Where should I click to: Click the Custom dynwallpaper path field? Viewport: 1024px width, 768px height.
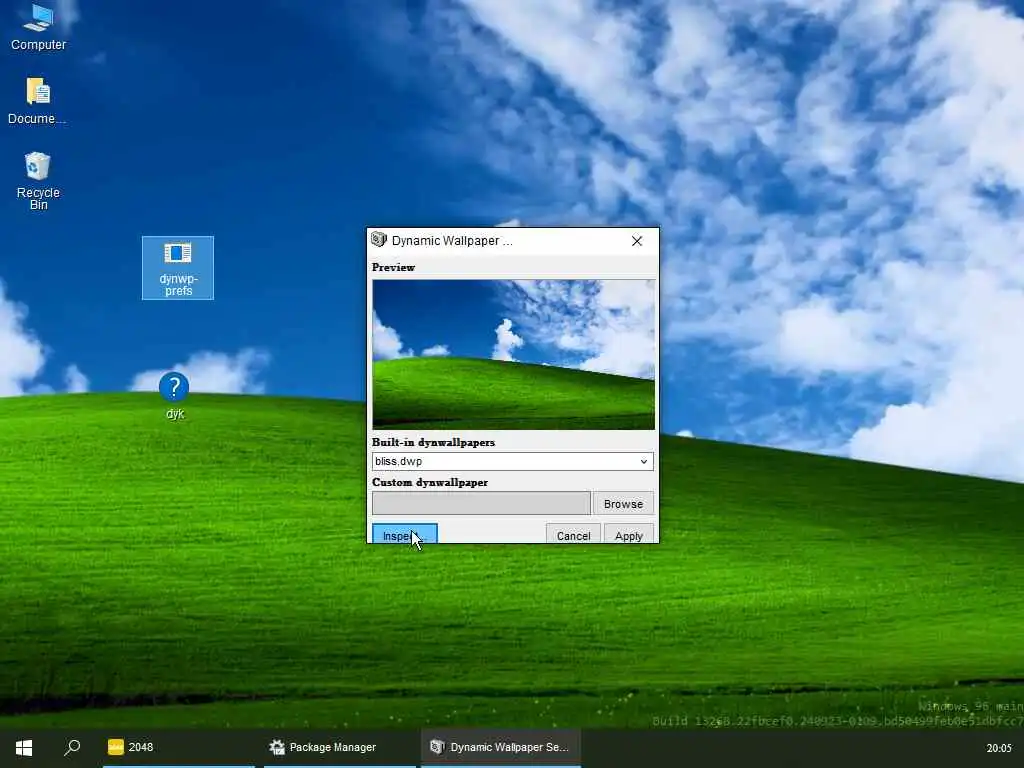(x=481, y=504)
